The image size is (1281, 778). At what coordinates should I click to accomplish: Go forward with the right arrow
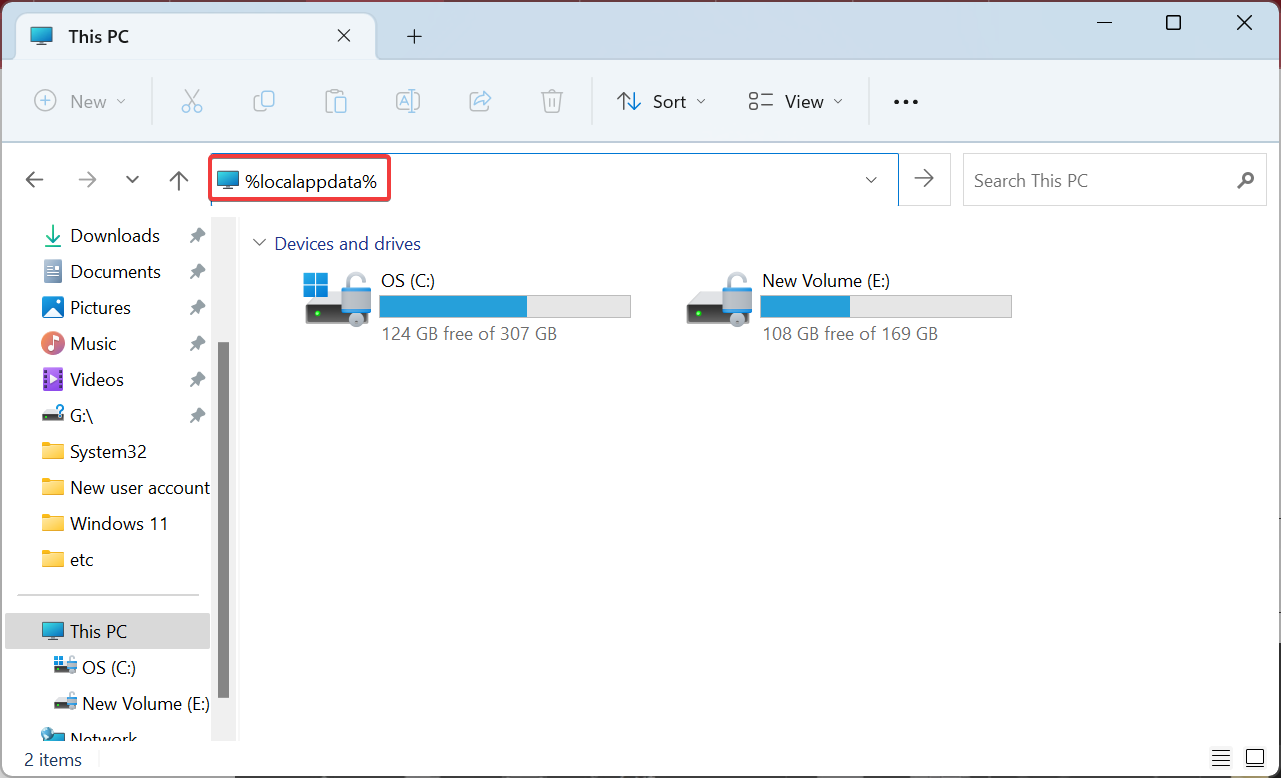[x=88, y=180]
